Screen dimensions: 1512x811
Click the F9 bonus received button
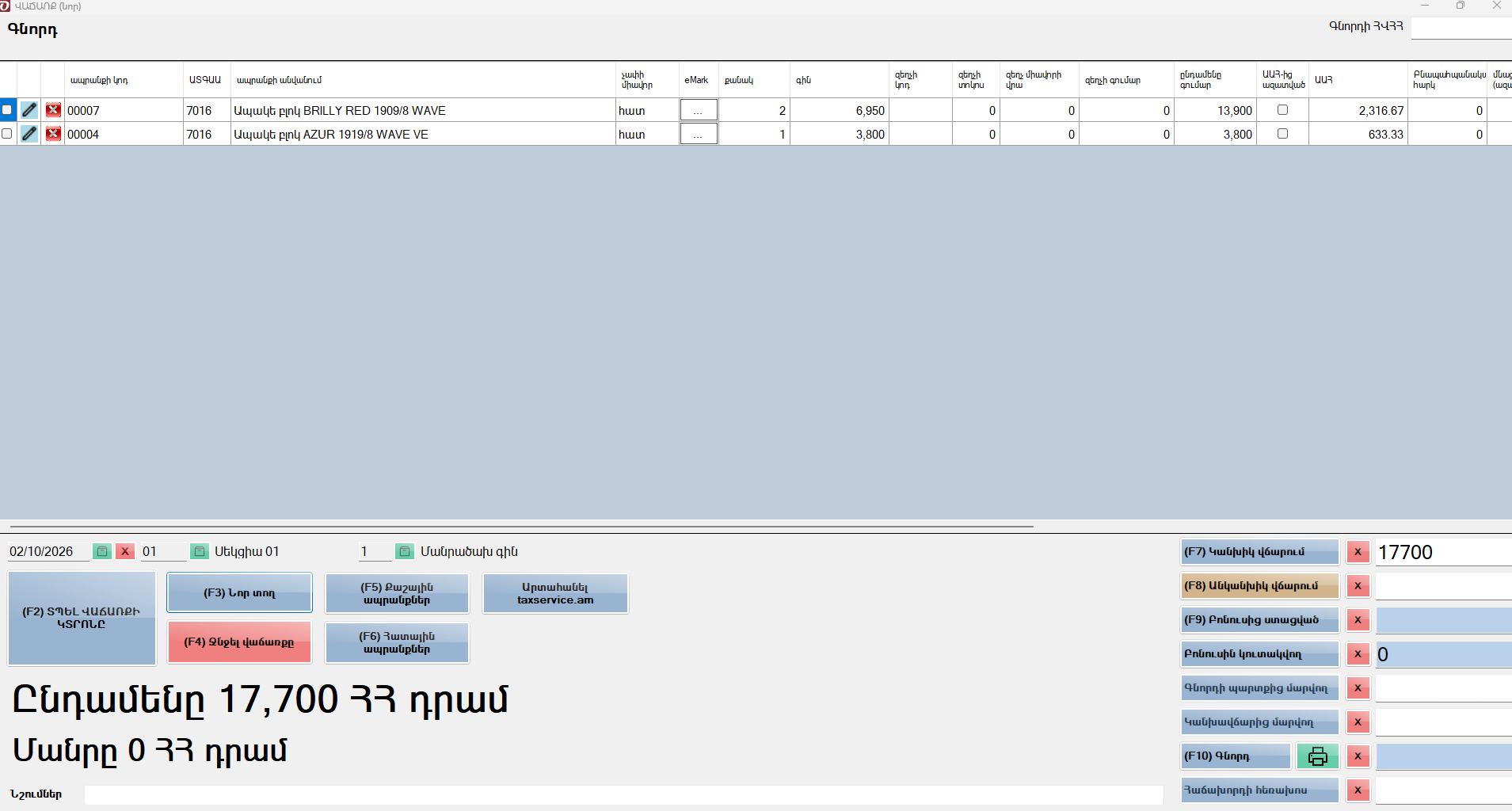(x=1259, y=620)
